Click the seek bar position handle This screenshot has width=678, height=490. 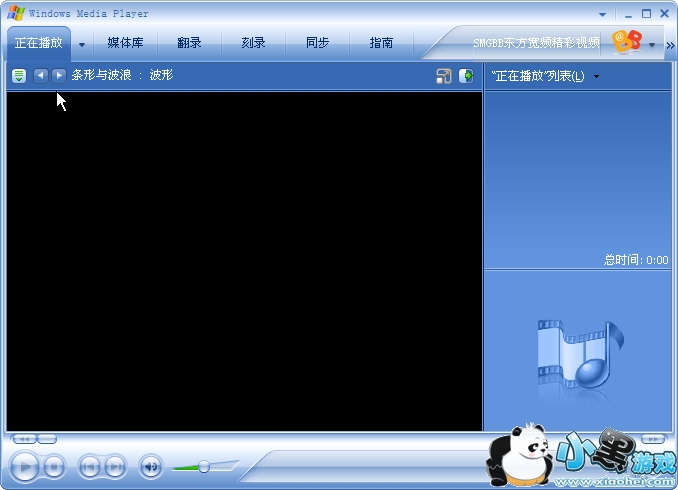pyautogui.click(x=47, y=439)
